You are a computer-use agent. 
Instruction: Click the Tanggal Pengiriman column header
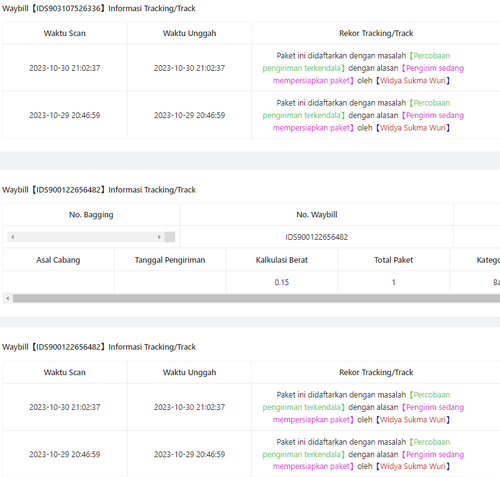click(x=170, y=260)
